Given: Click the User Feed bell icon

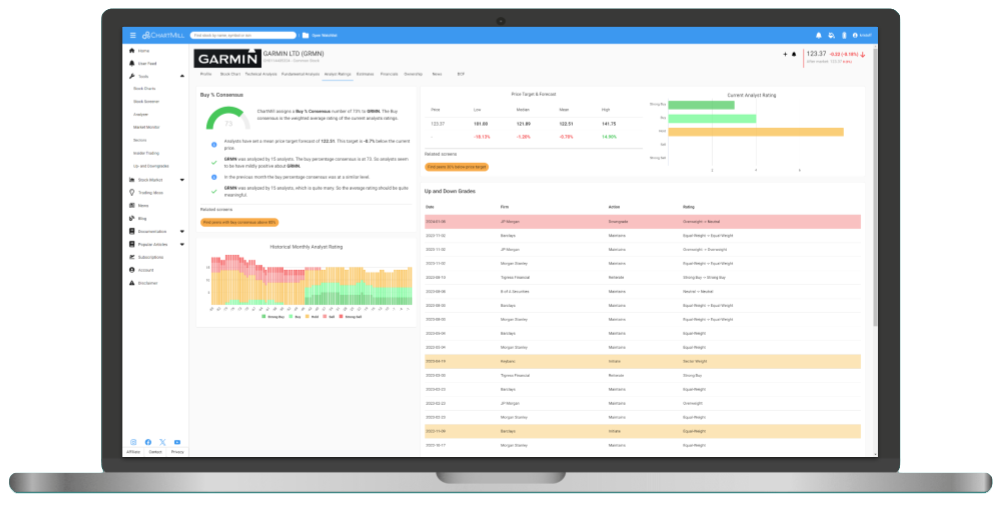Looking at the screenshot, I should pyautogui.click(x=132, y=63).
